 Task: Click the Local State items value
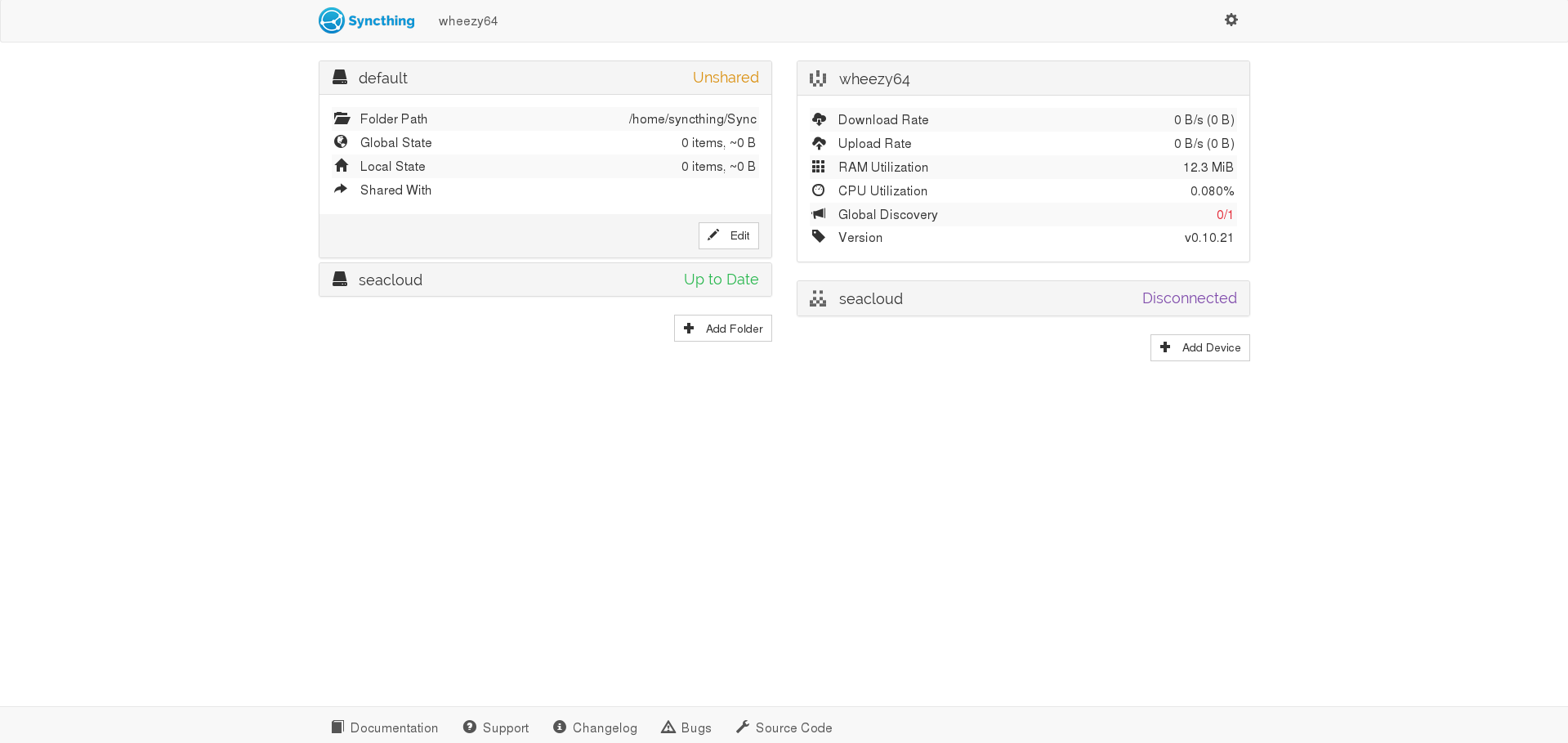(718, 167)
